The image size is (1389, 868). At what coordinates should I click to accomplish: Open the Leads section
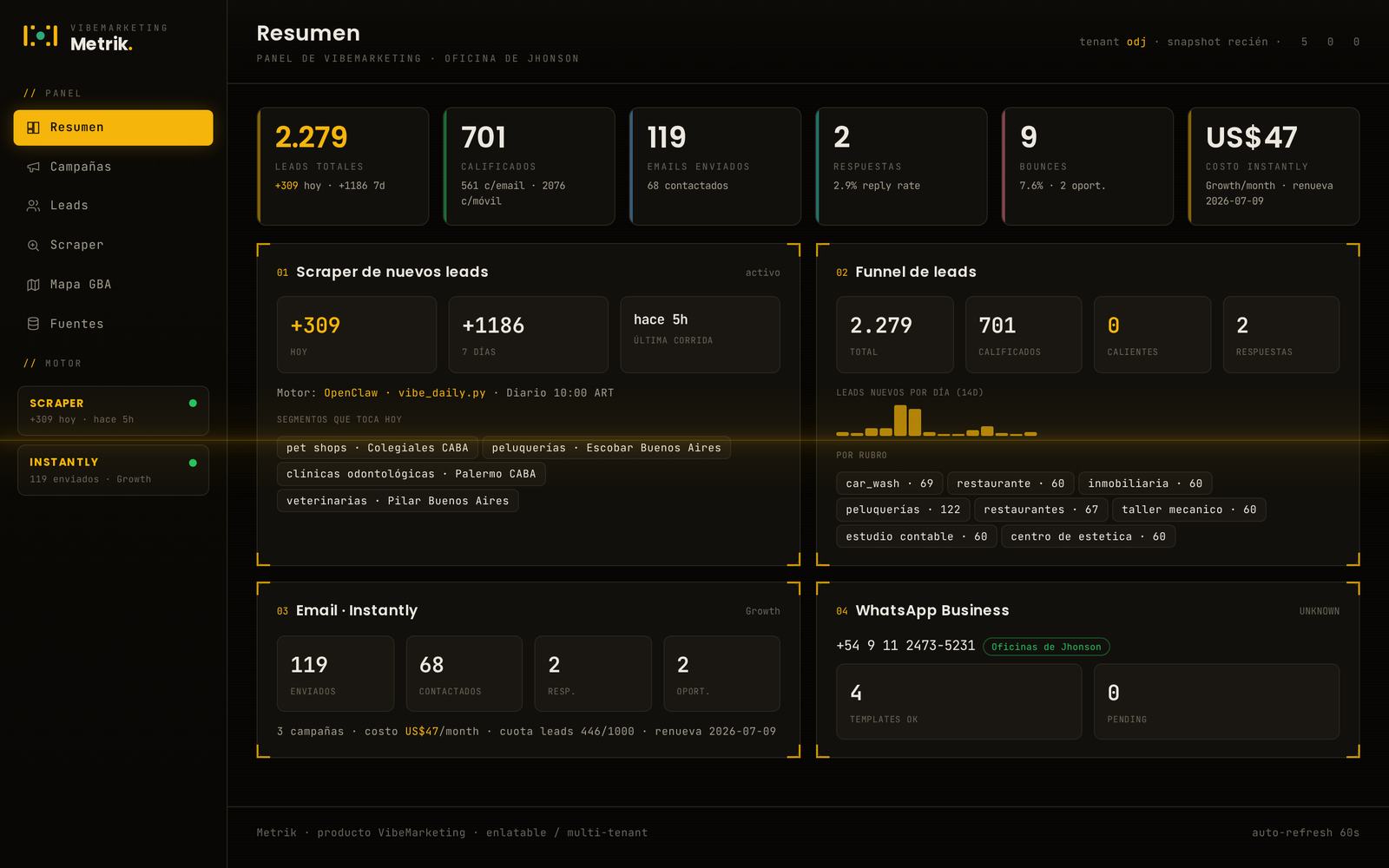[113, 206]
